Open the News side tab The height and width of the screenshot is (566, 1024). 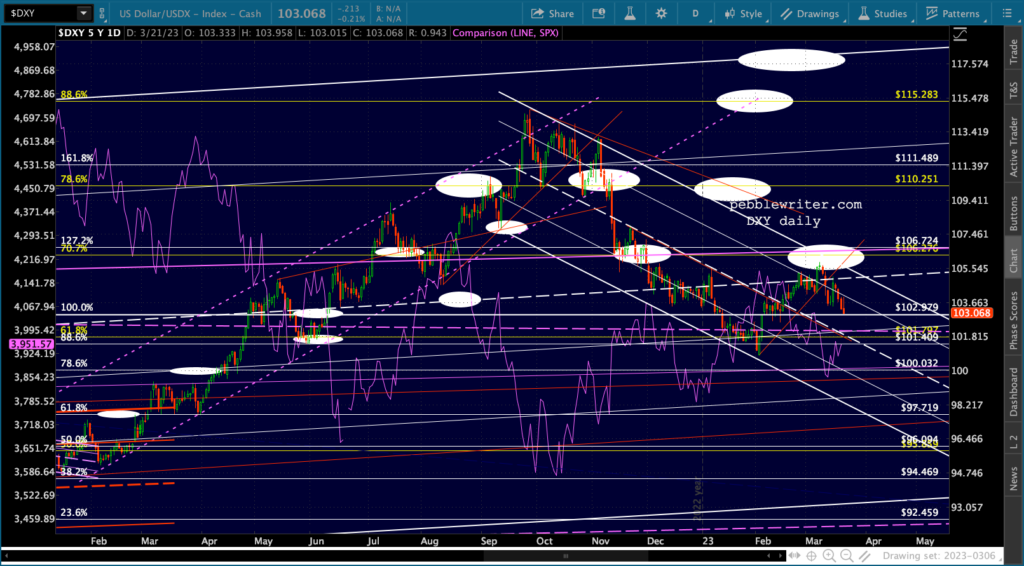1013,479
